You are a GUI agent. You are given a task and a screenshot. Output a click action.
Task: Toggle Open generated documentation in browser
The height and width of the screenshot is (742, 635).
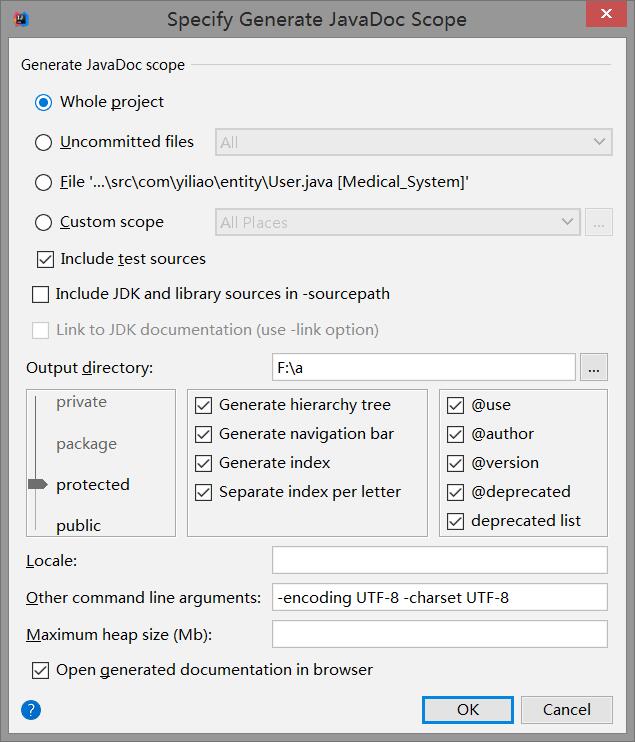41,671
